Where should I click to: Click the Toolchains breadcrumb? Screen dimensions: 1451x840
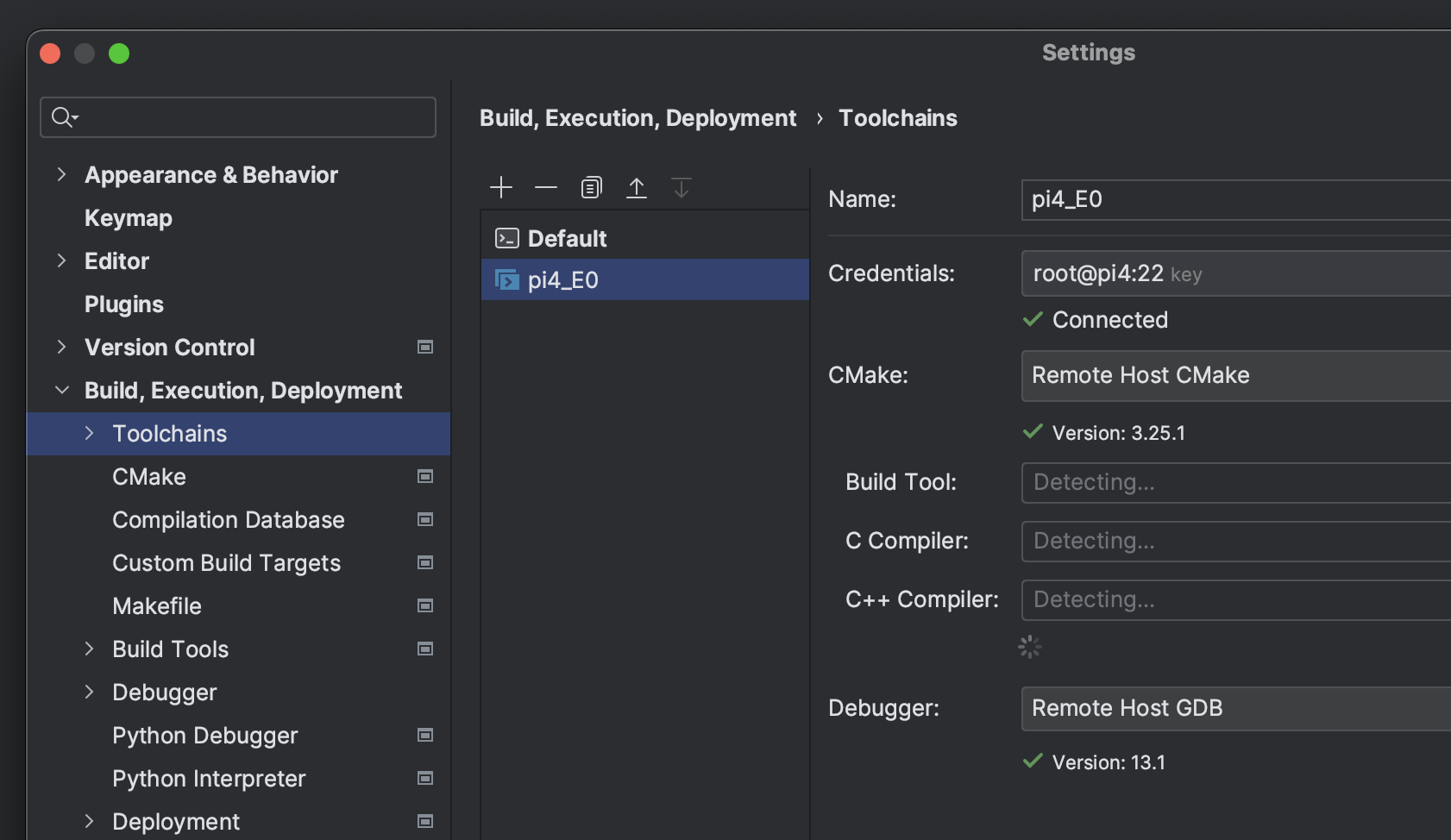[898, 118]
